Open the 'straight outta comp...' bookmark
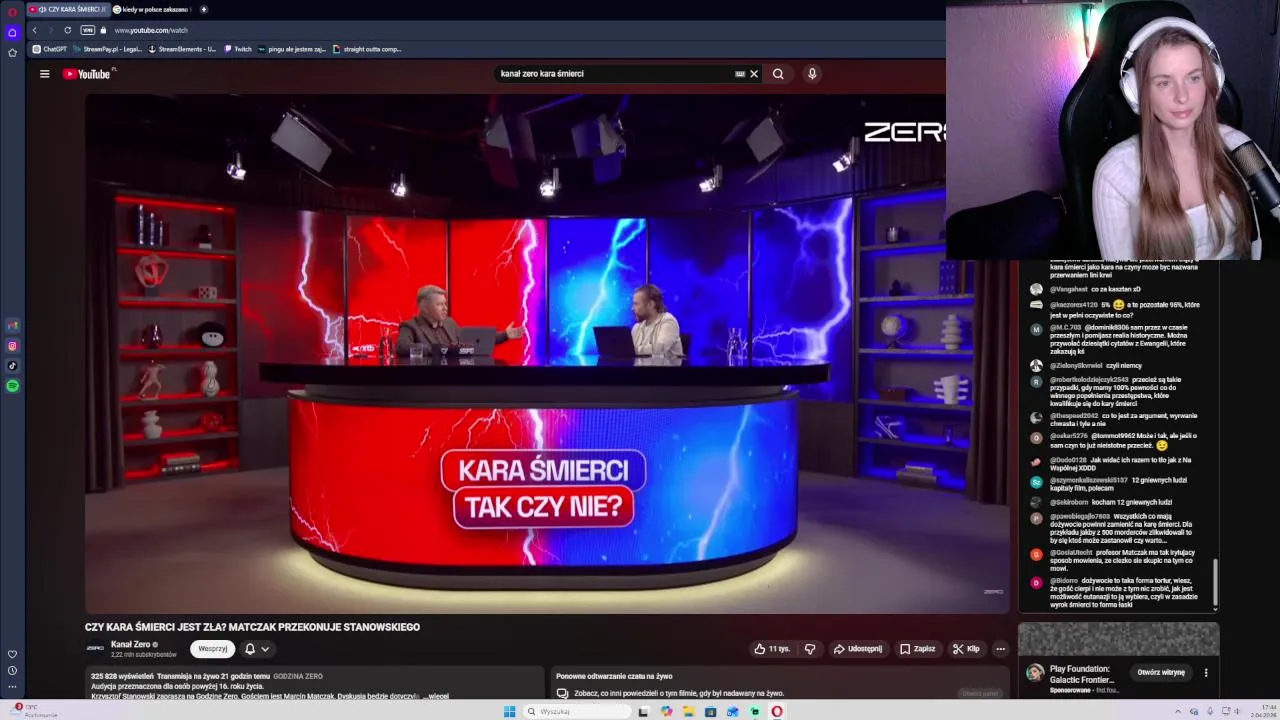The width and height of the screenshot is (1280, 720). click(367, 49)
